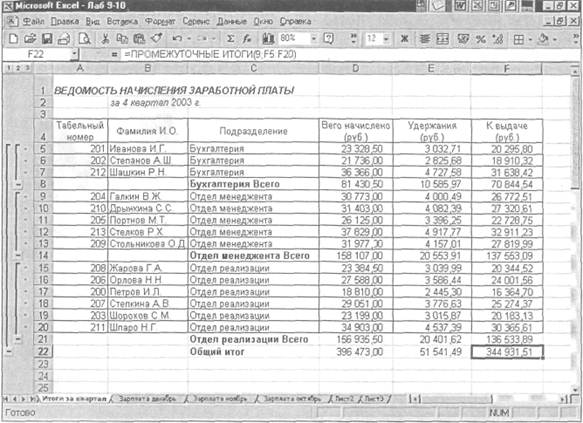Open the Файл menu
The image size is (583, 423).
point(33,22)
